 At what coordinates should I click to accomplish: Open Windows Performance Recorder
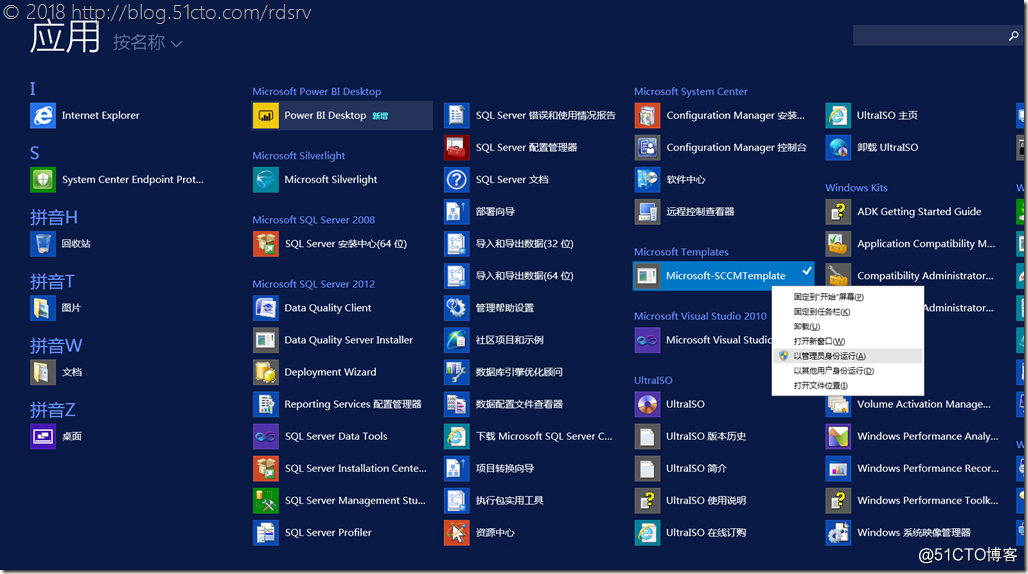click(912, 469)
